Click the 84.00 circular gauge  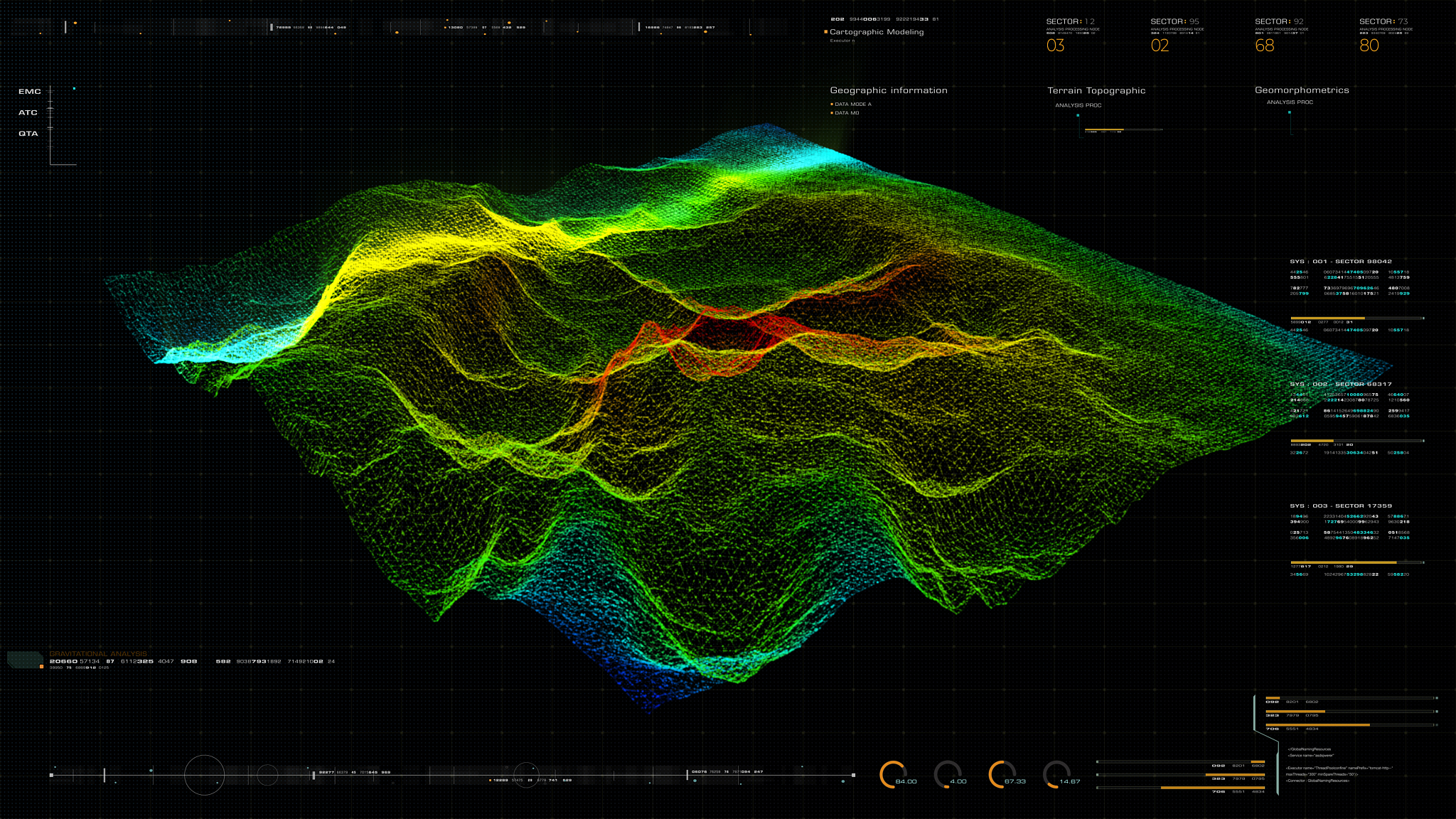click(894, 774)
